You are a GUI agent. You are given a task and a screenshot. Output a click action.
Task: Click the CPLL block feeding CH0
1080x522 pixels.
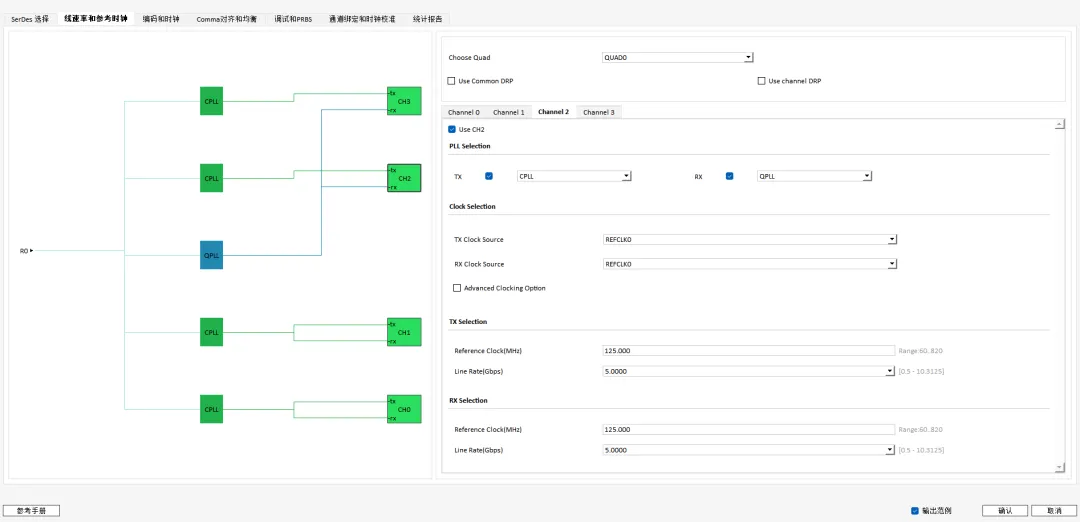pos(211,409)
